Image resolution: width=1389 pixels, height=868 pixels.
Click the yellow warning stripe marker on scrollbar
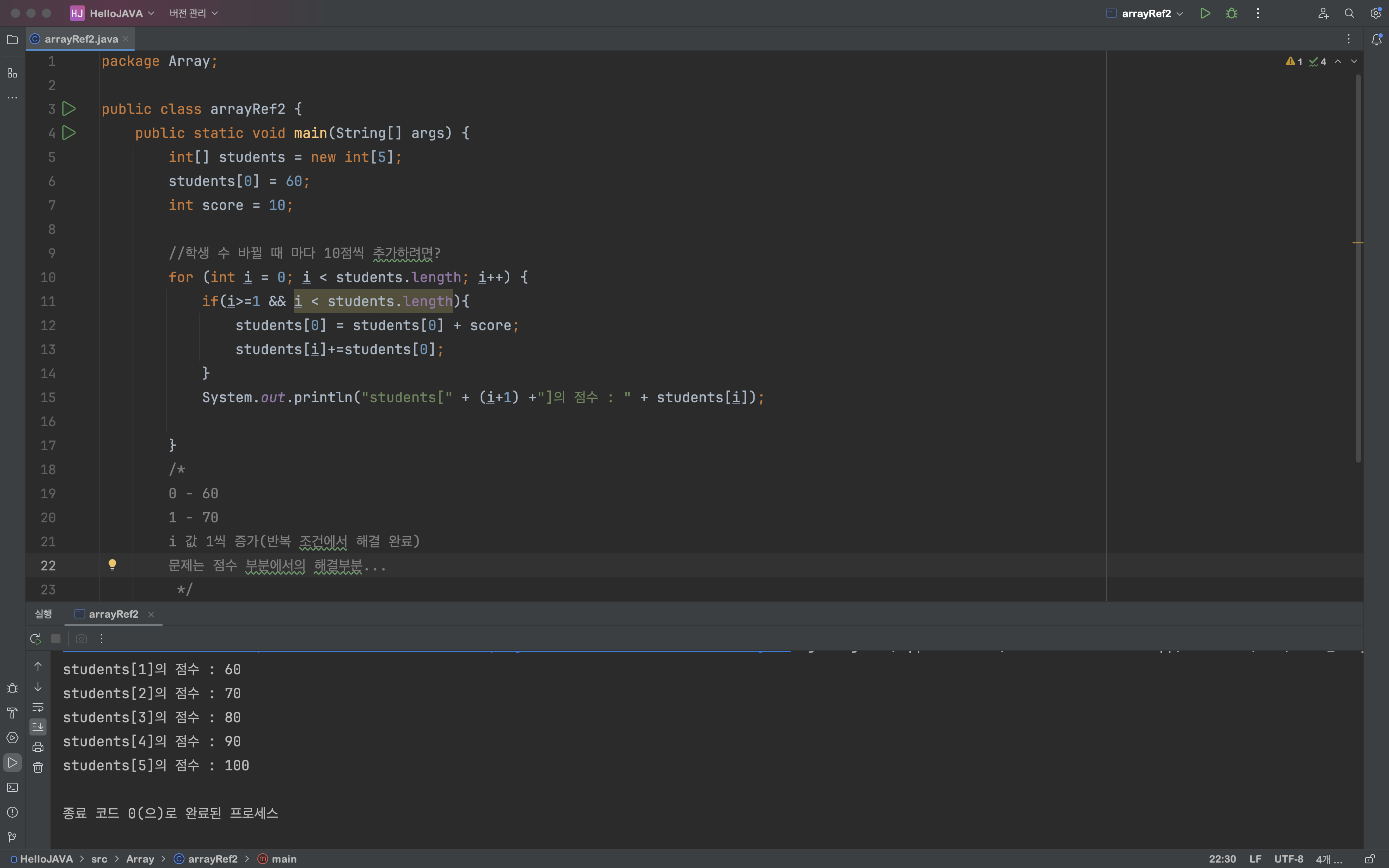[1358, 242]
